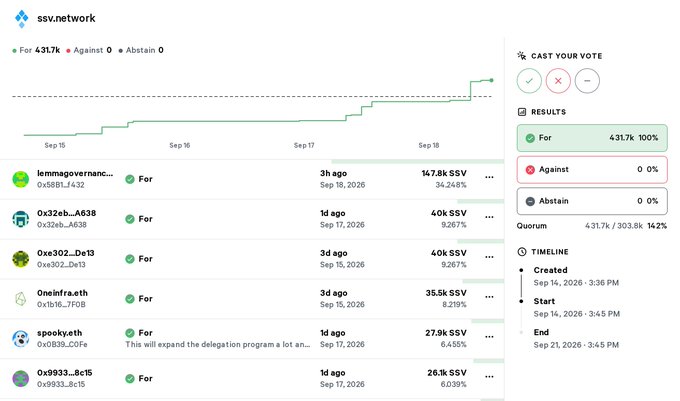Click the 0x0B39...C0Fe address text

point(62,345)
